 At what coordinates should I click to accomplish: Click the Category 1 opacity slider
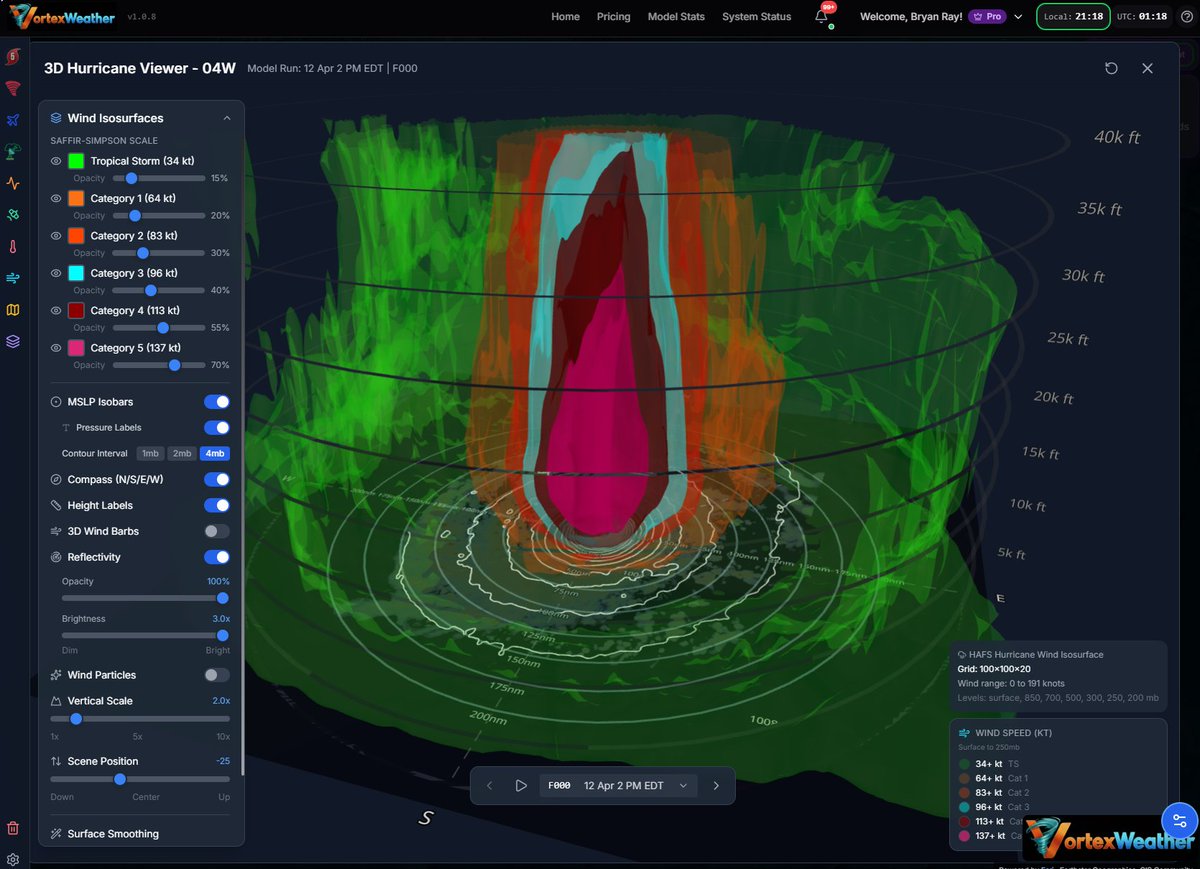click(x=159, y=216)
